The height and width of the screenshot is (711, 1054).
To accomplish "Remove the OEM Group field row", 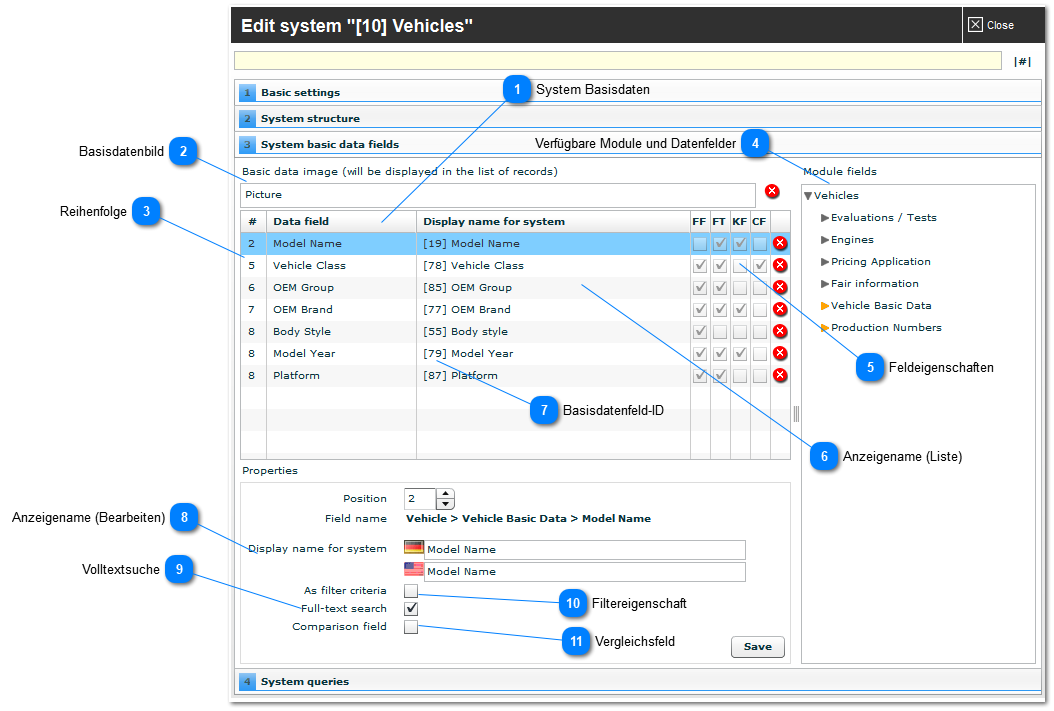I will coord(780,287).
